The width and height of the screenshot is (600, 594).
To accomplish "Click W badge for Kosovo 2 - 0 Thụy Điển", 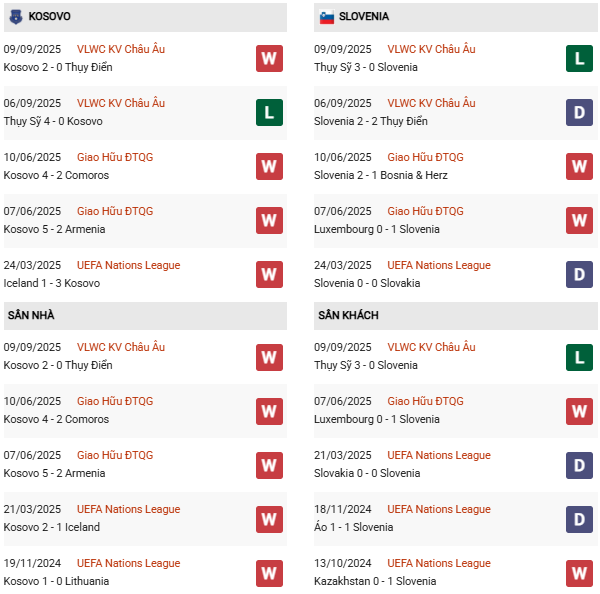I will (269, 58).
